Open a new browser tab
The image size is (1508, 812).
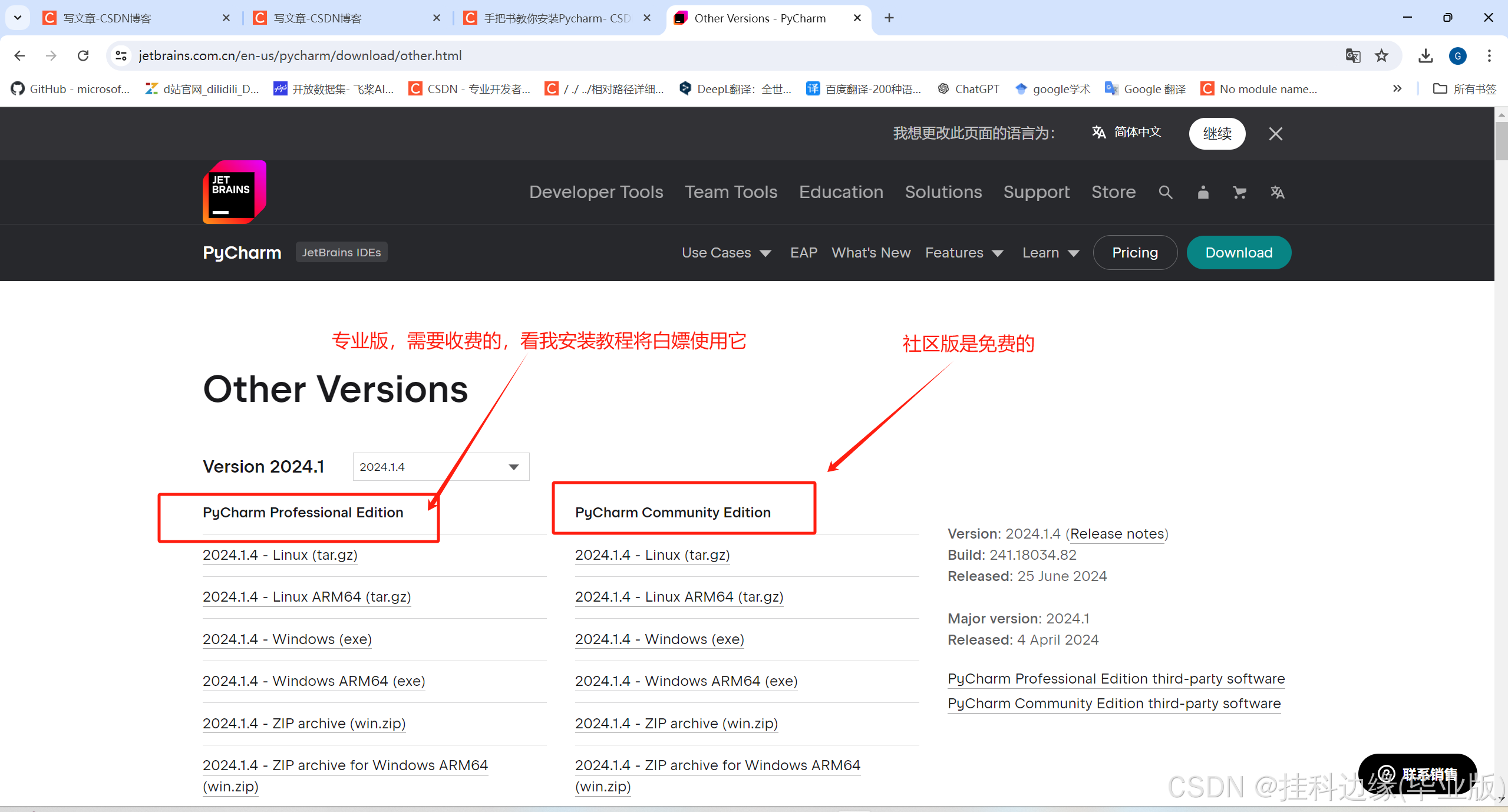pos(889,18)
